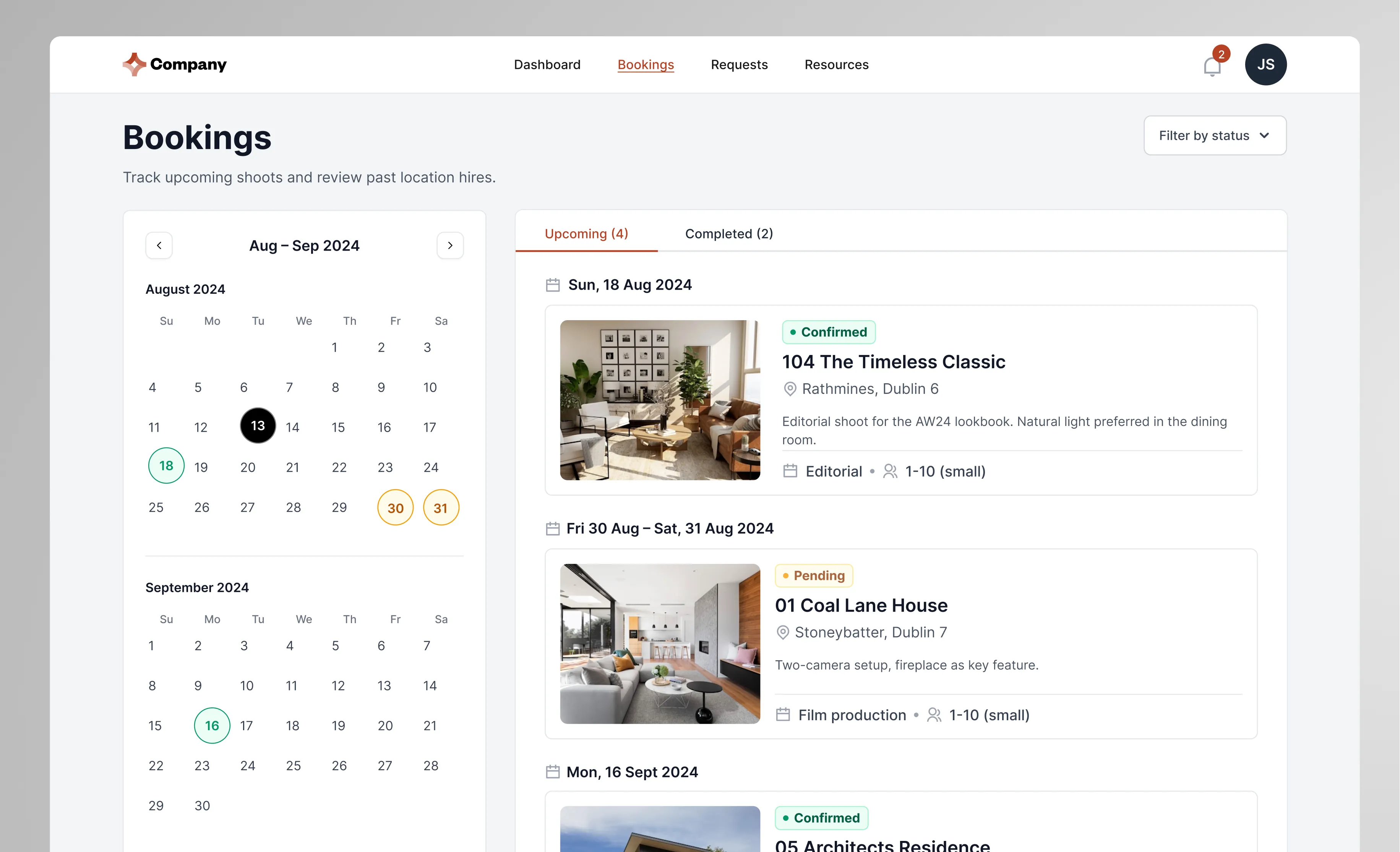Open the Filter by status dropdown

(1215, 135)
